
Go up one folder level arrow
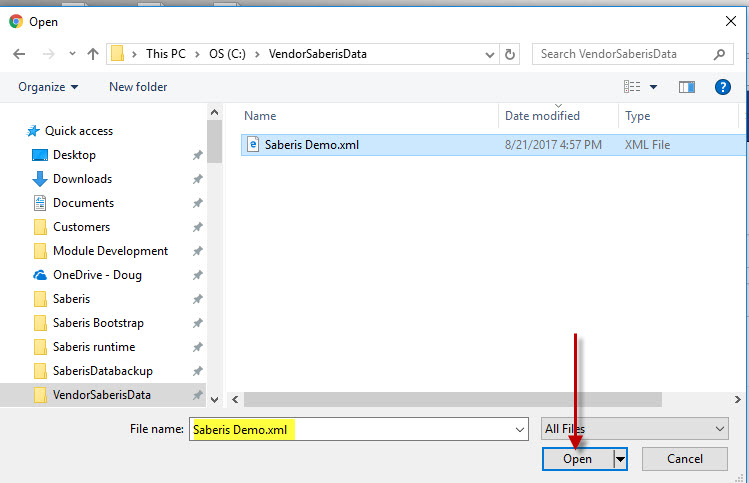[92, 54]
